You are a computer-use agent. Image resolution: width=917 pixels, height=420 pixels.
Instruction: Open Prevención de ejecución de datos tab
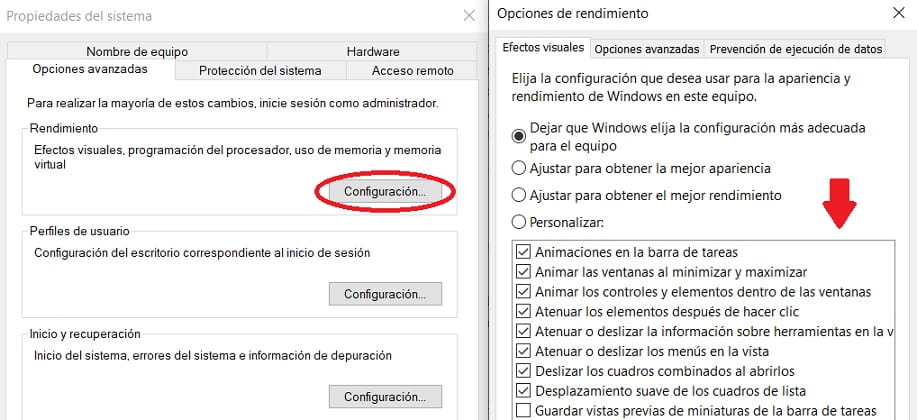(796, 48)
